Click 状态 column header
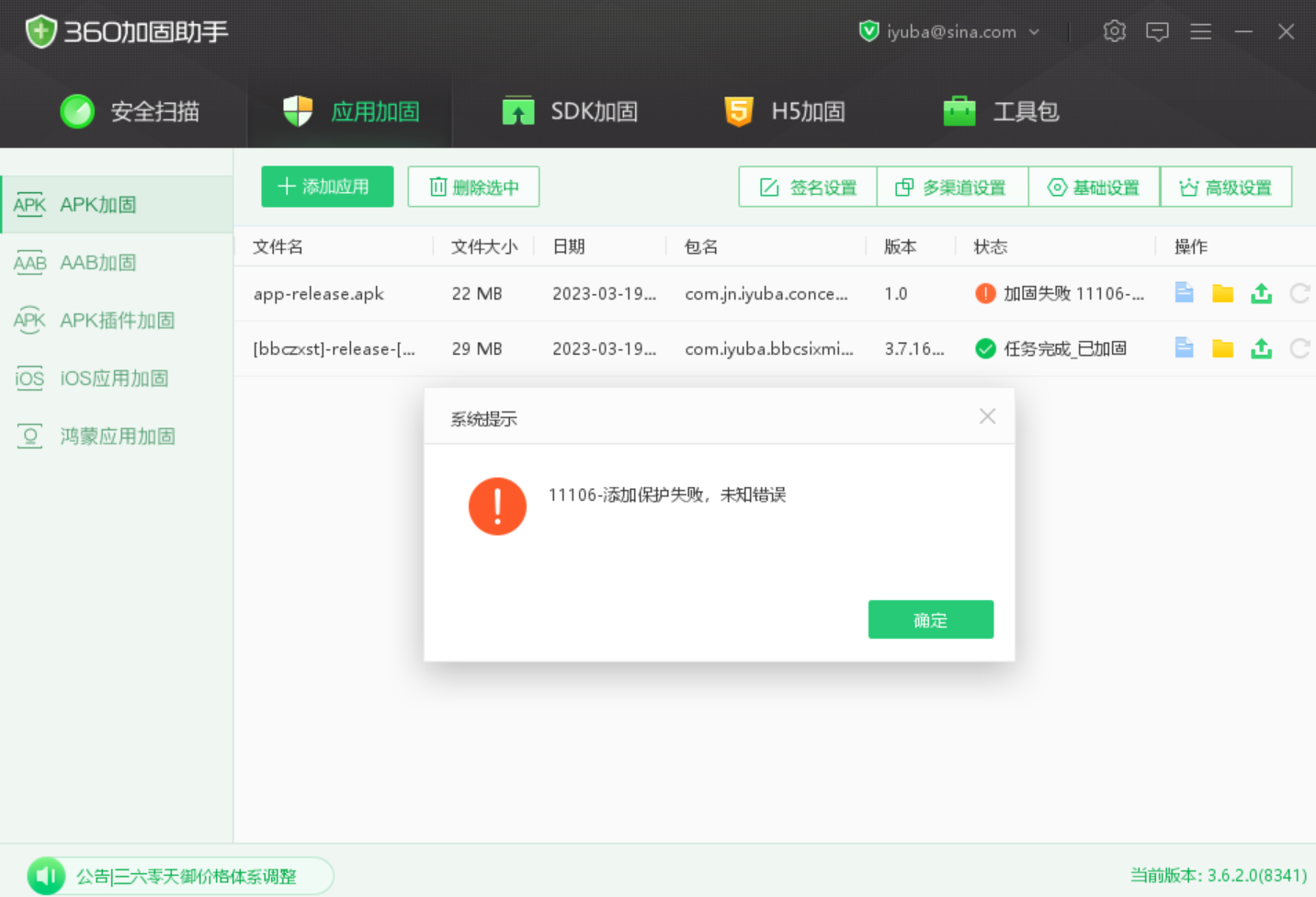The width and height of the screenshot is (1316, 897). pos(991,246)
